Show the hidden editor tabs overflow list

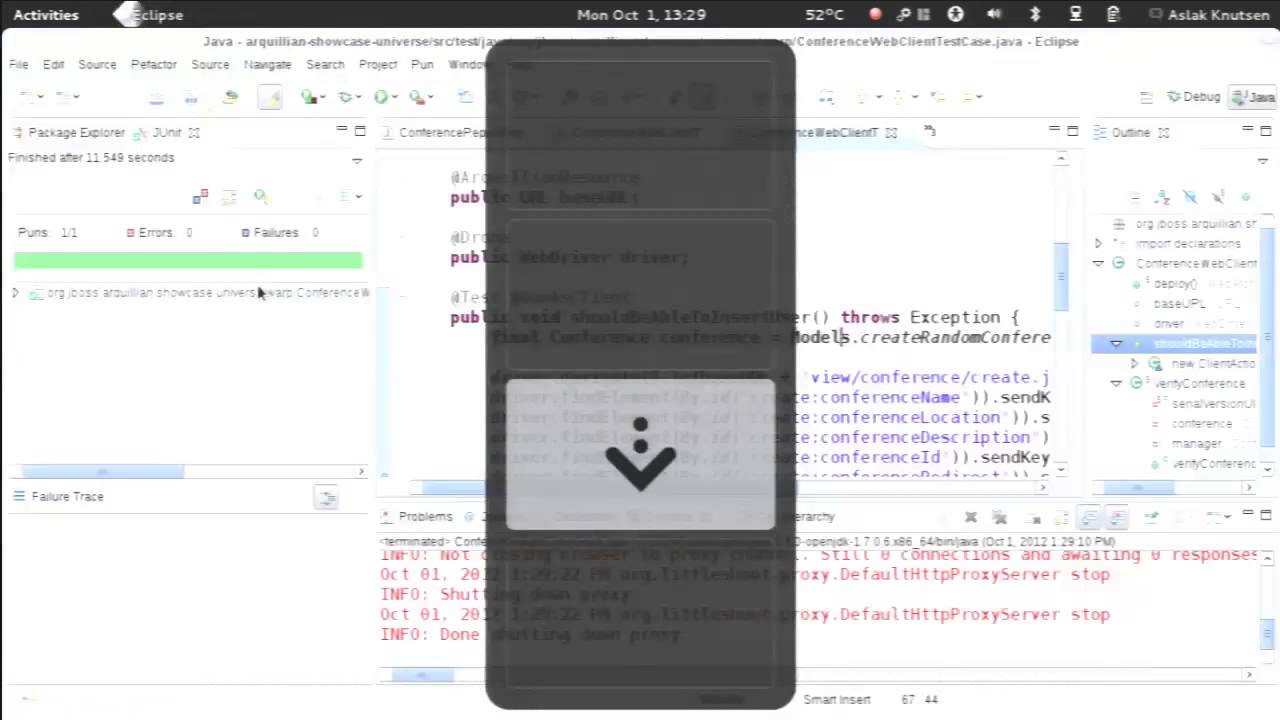(x=930, y=131)
